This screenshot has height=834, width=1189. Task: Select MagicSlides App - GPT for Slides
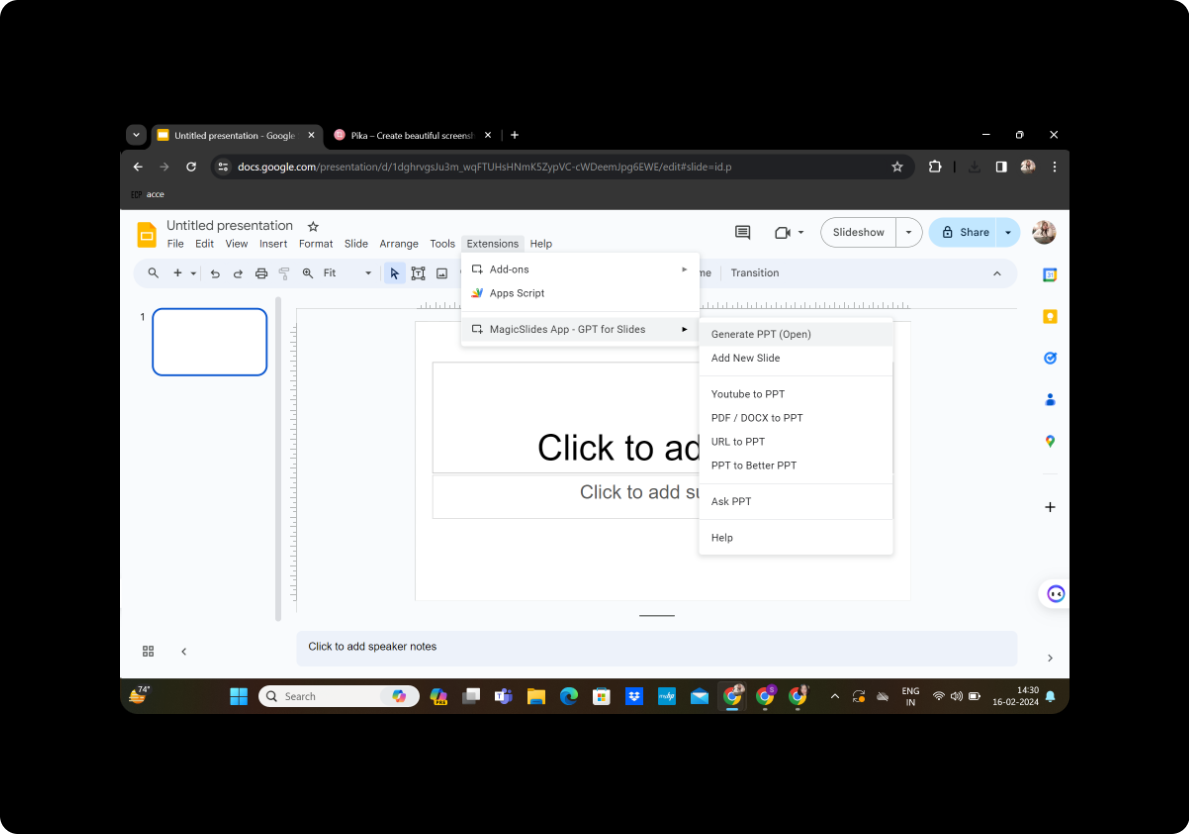click(x=580, y=329)
